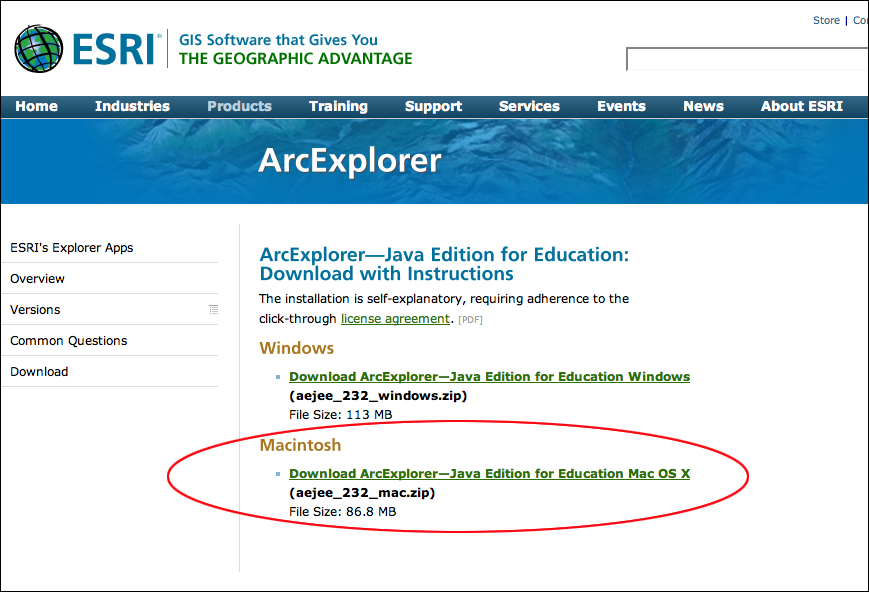Click the ESRI globe logo

[38, 48]
